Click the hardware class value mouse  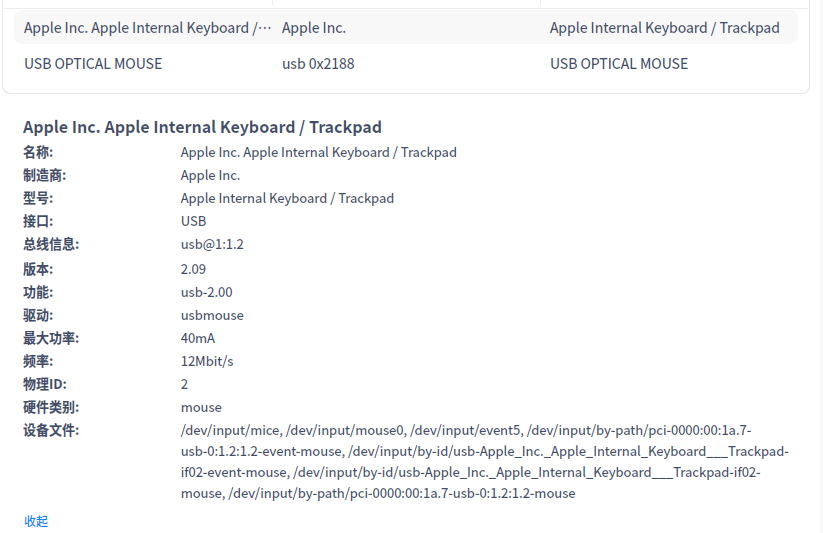click(x=201, y=407)
